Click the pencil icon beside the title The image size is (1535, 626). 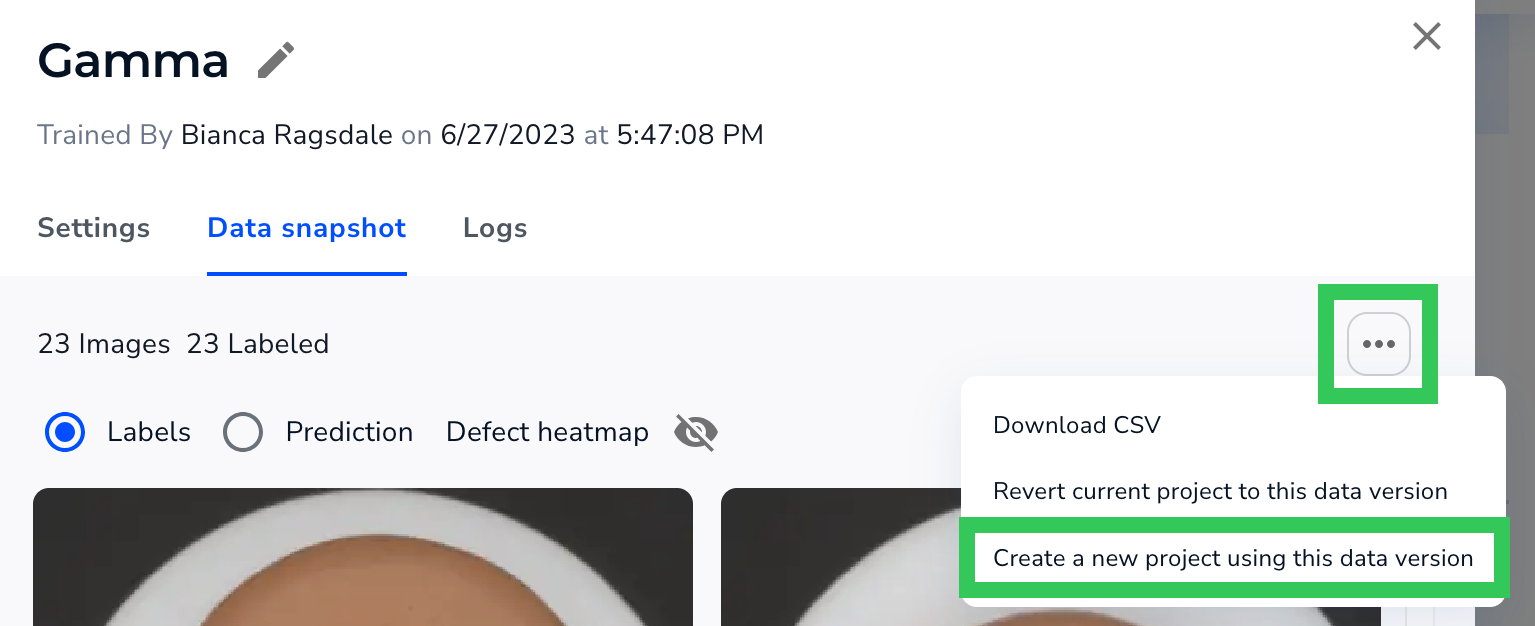point(275,58)
